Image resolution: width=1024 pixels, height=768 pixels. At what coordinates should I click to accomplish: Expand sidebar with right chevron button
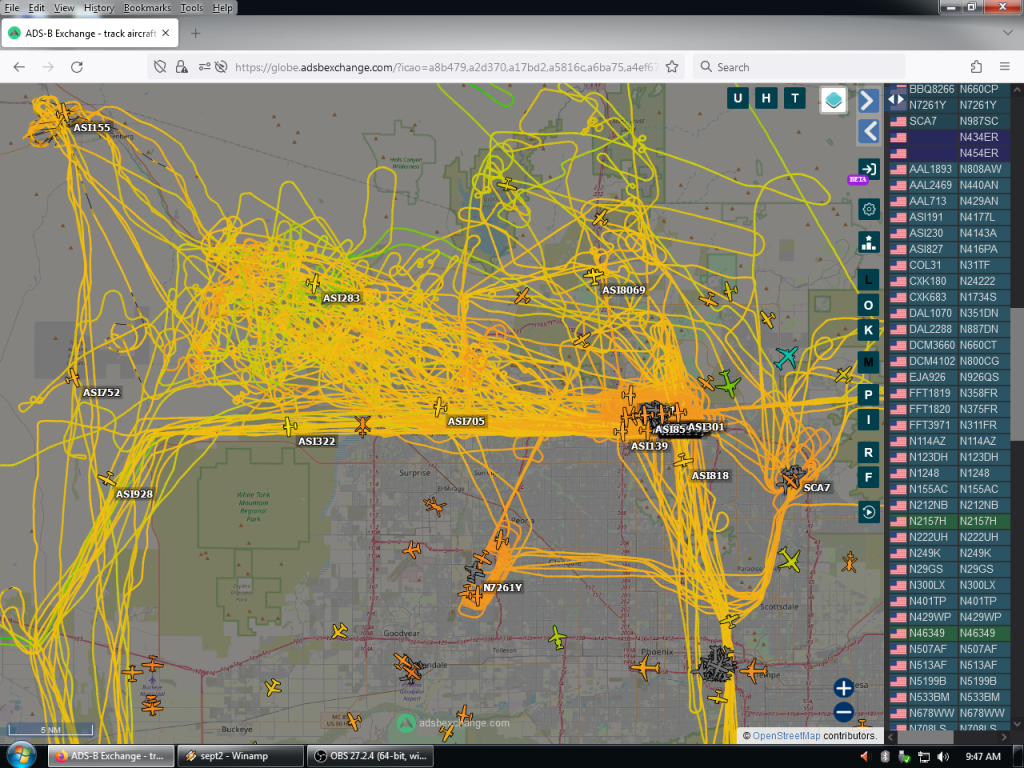tap(868, 101)
